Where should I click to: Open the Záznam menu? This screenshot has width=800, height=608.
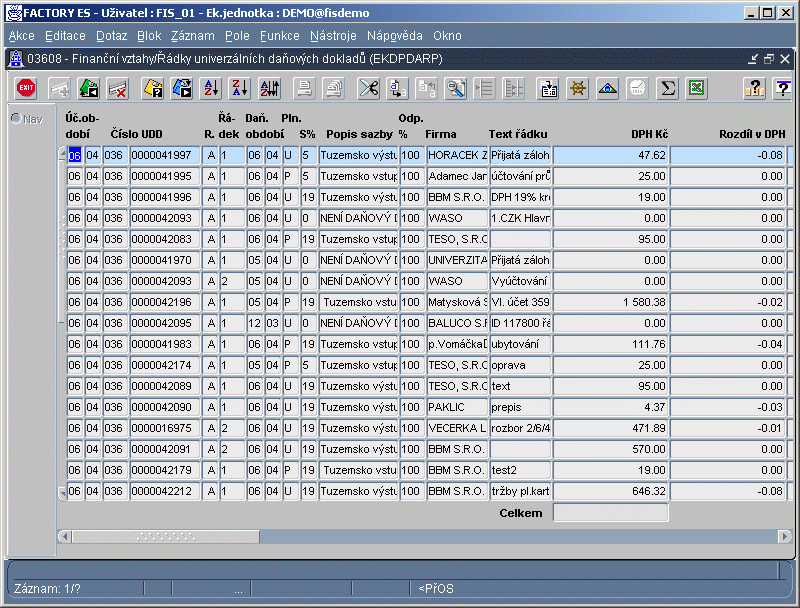[193, 36]
